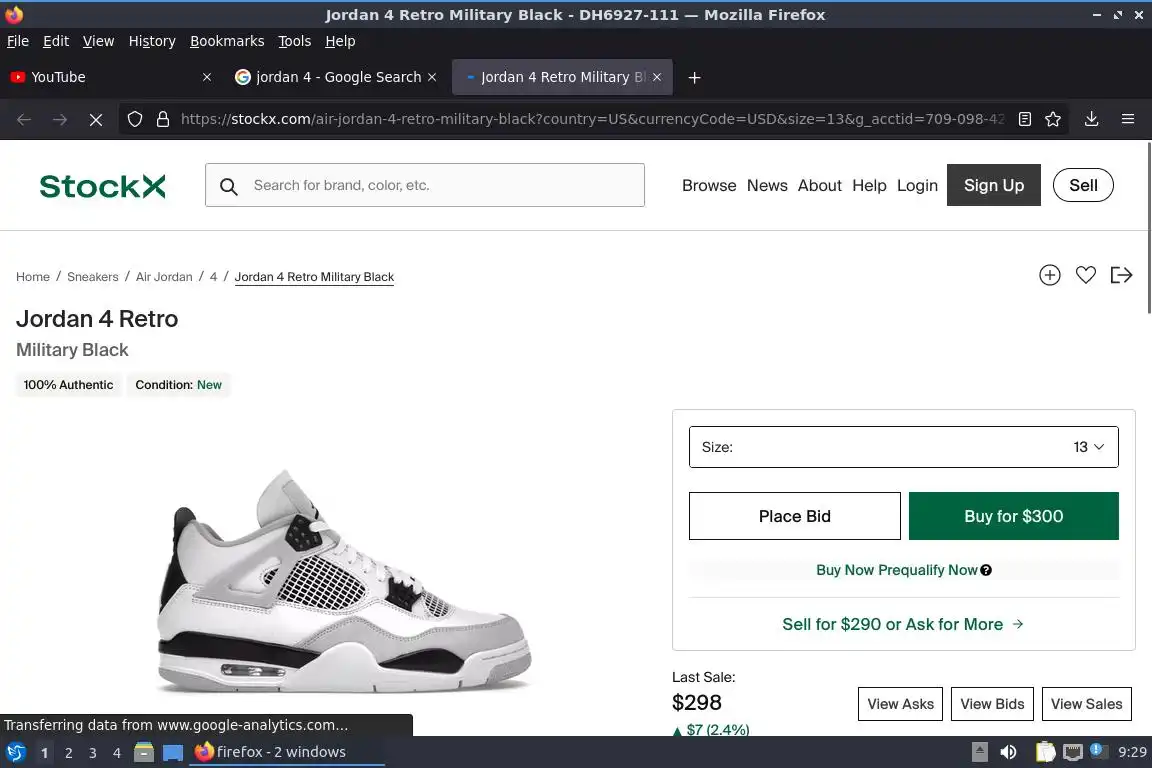Viewport: 1152px width, 768px height.
Task: Go back to previous page
Action: pos(24,119)
